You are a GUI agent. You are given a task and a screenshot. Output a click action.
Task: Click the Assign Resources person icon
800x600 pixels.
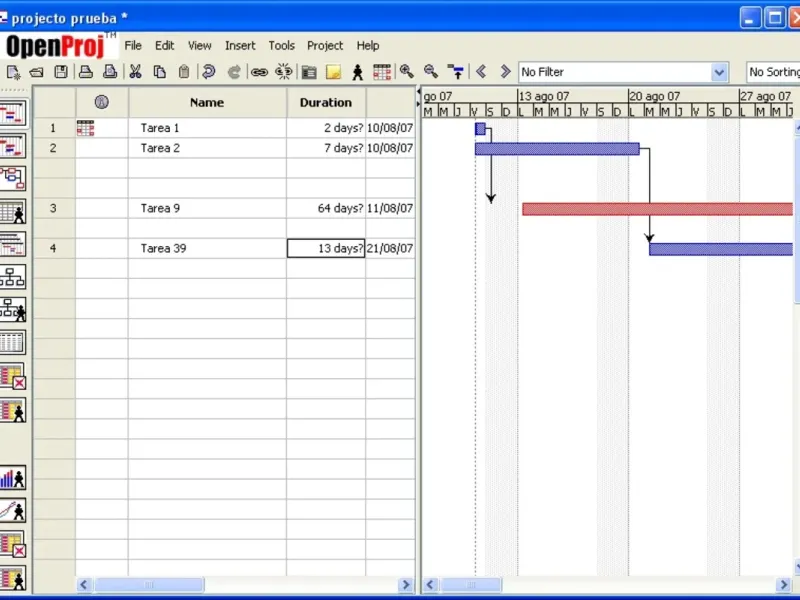[x=358, y=72]
